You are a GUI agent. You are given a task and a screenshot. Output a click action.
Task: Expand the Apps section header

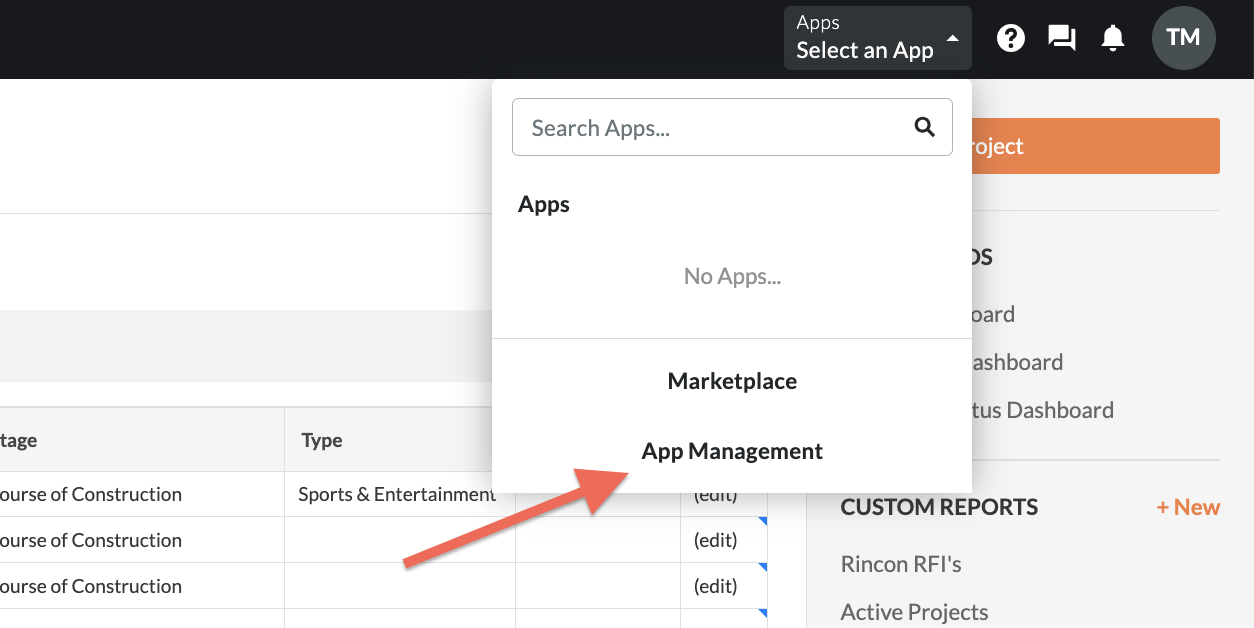(544, 204)
